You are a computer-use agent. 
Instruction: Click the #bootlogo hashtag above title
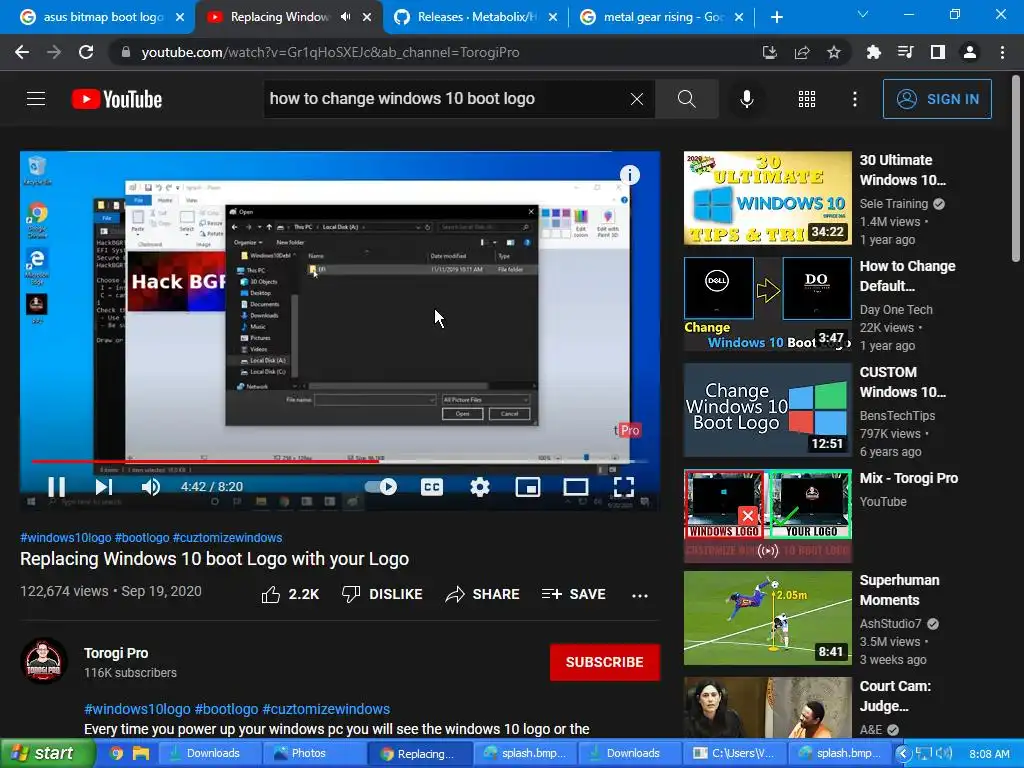[142, 537]
